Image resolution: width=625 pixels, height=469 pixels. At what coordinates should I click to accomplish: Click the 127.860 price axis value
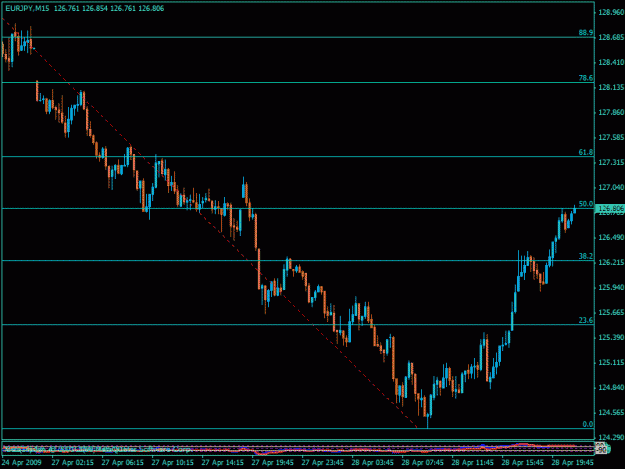coord(611,112)
